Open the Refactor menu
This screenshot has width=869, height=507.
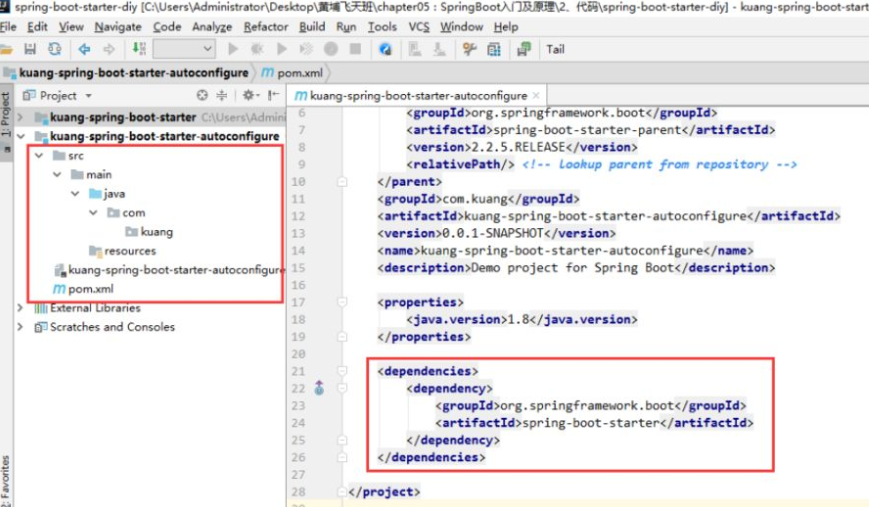coord(266,27)
